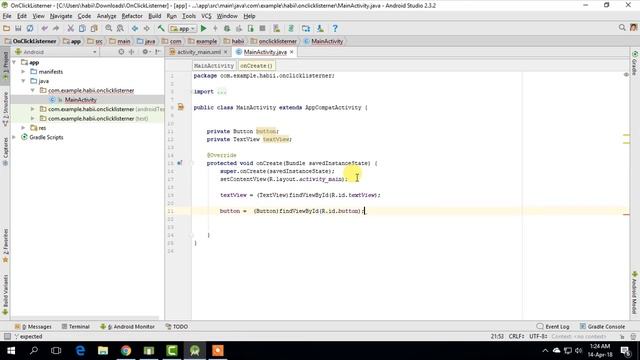Collapse the app module tree node
Viewport: 640px width, 360px height.
(x=14, y=62)
